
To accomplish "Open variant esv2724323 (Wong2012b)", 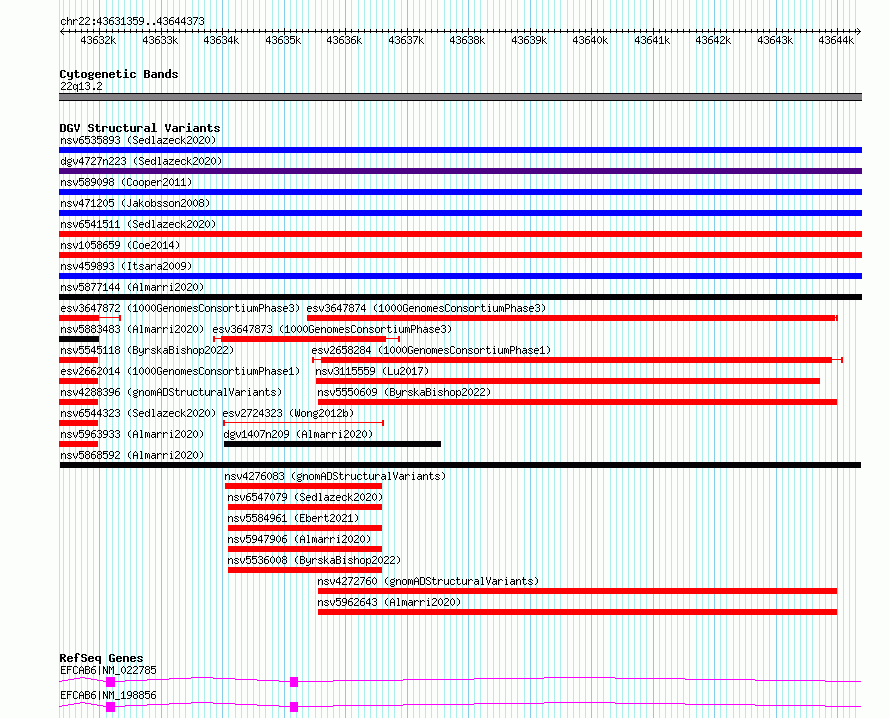I will pos(288,413).
